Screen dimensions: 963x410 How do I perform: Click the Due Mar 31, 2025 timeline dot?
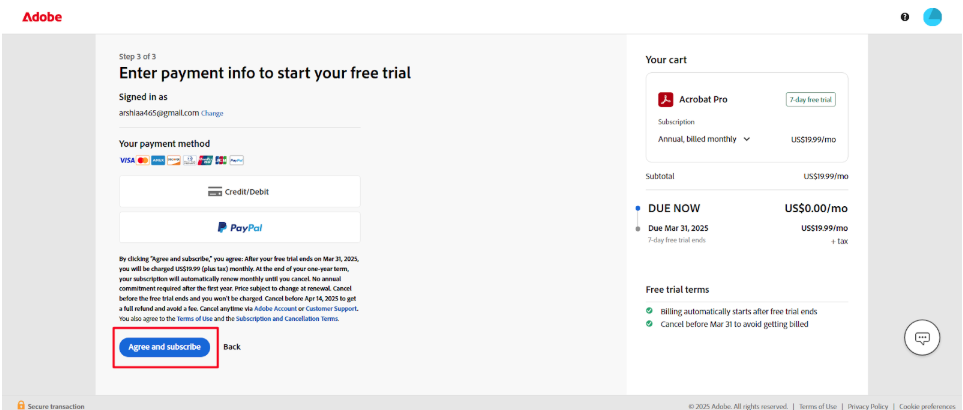coord(638,228)
